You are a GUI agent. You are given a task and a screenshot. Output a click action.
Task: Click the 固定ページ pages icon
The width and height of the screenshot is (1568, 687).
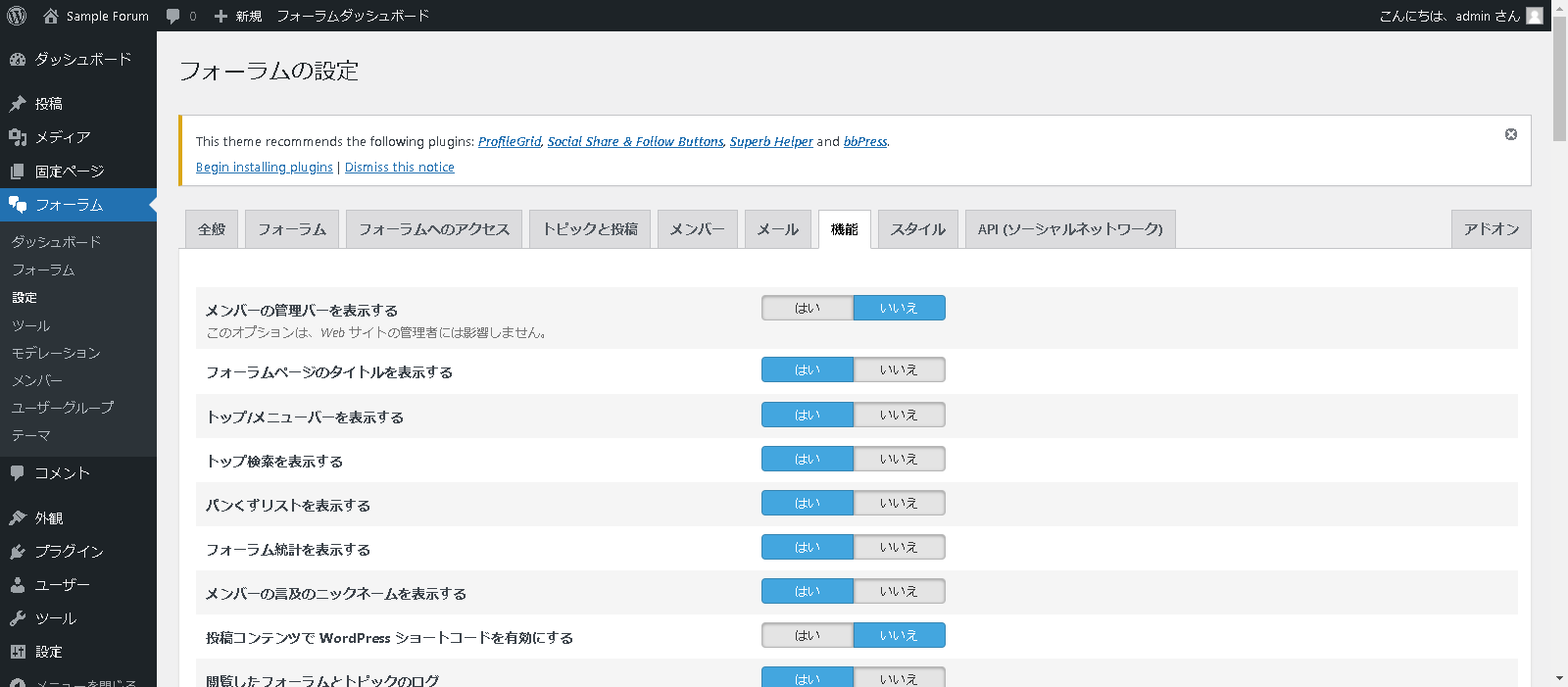(x=18, y=172)
